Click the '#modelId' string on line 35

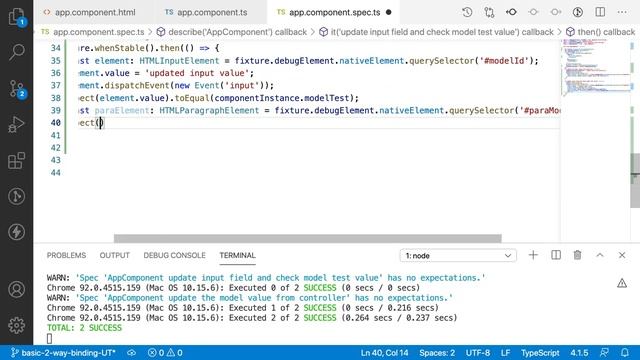coord(504,61)
